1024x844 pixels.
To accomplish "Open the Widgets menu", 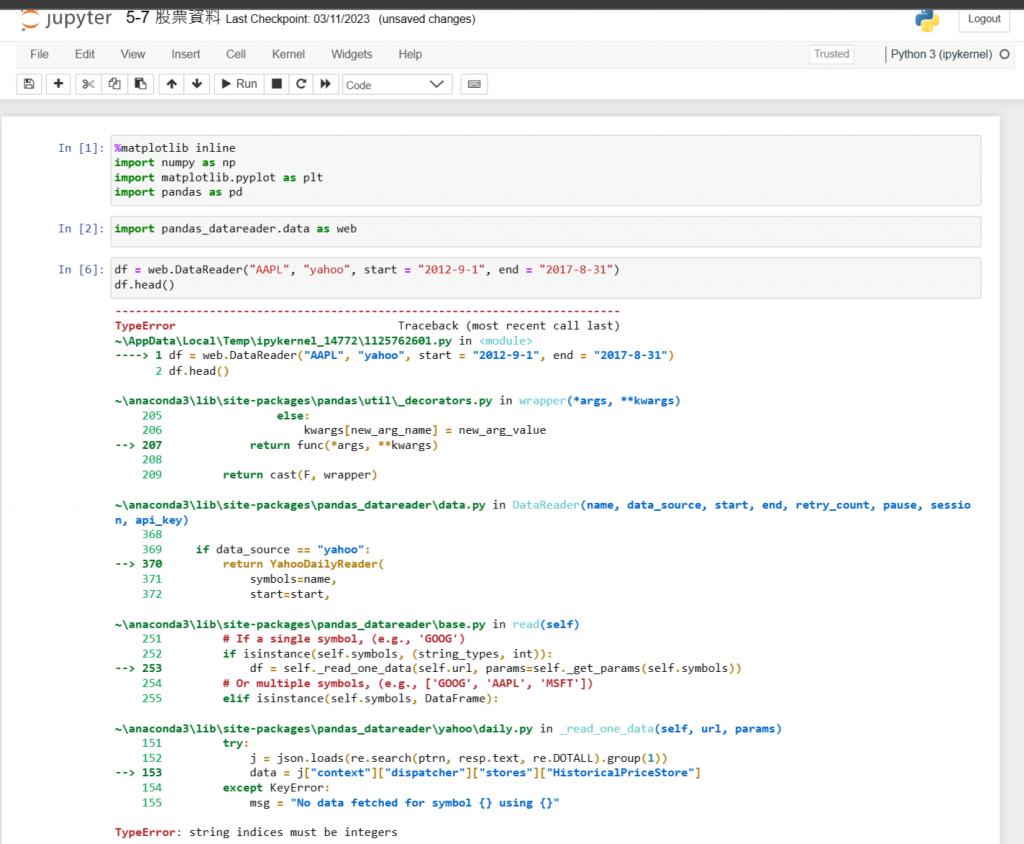I will click(351, 54).
